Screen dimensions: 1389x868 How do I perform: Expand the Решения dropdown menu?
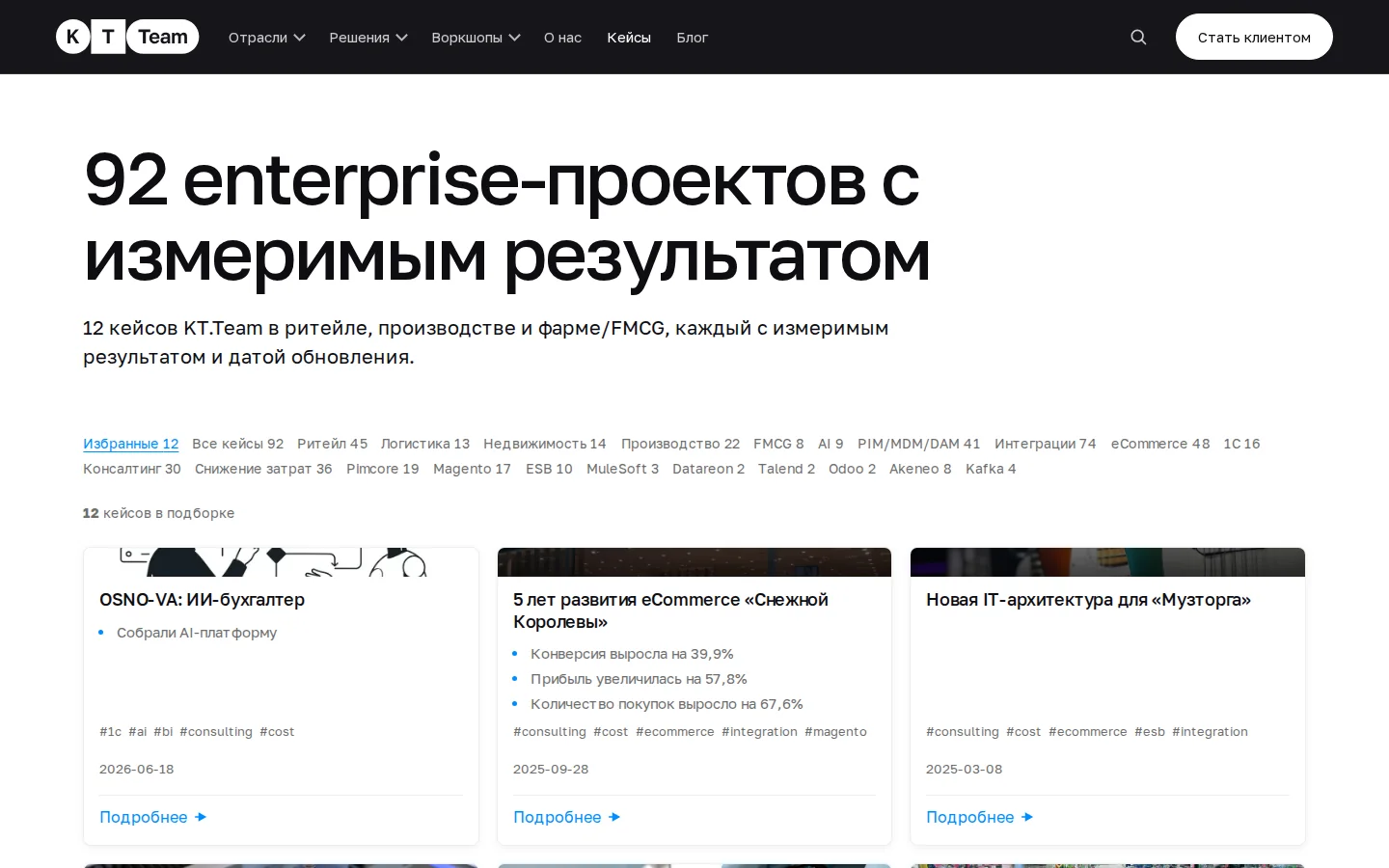pos(368,38)
